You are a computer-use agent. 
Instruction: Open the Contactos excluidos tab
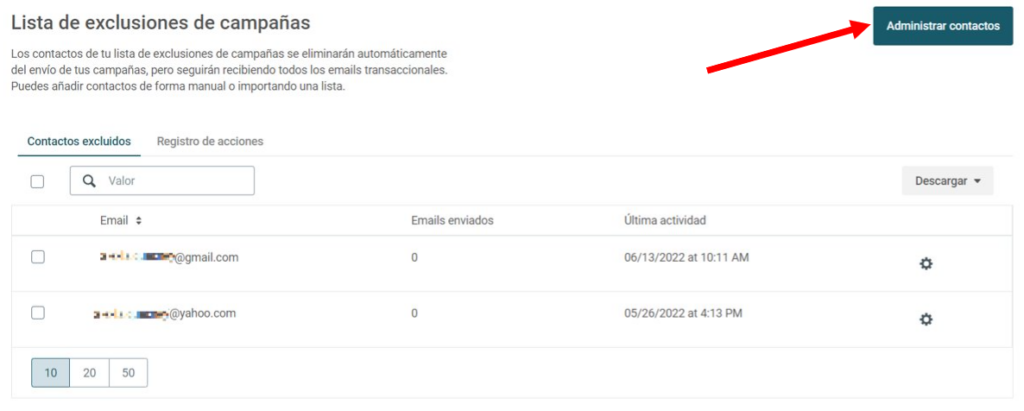(79, 141)
